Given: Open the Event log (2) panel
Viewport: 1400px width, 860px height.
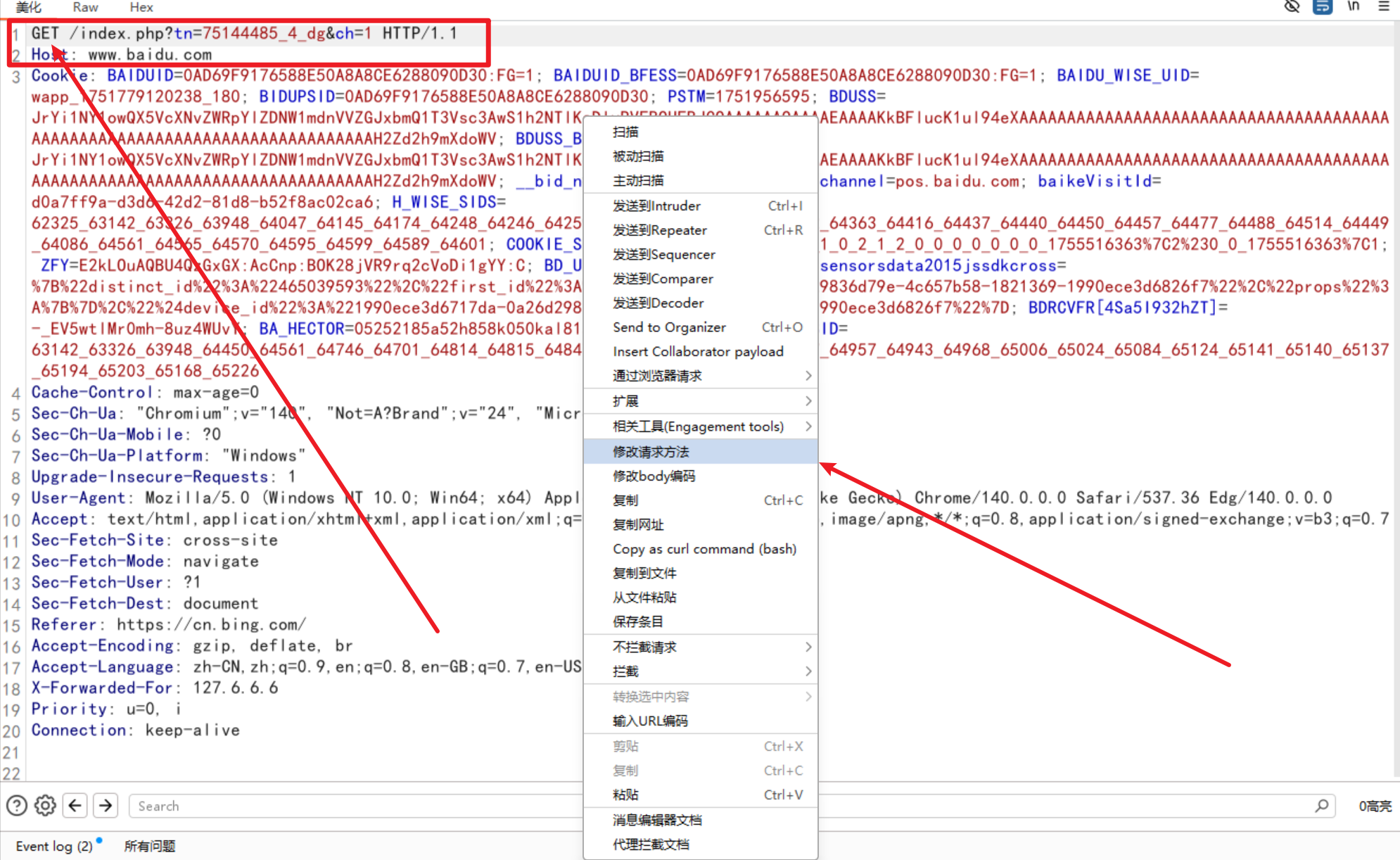Looking at the screenshot, I should 53,846.
